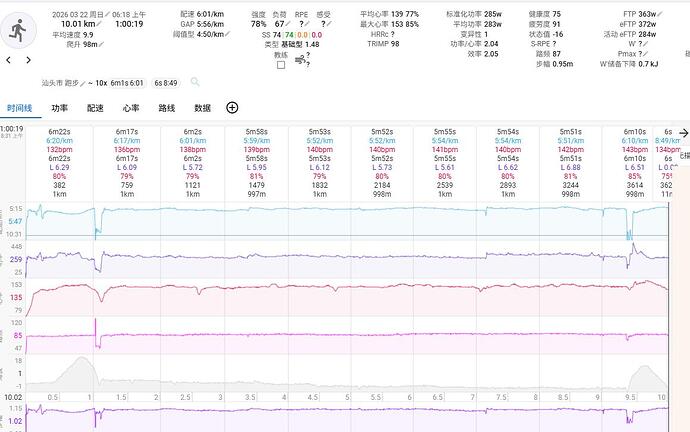
Task: Select the 6m2s 6:01/km interval column
Action: click(193, 163)
